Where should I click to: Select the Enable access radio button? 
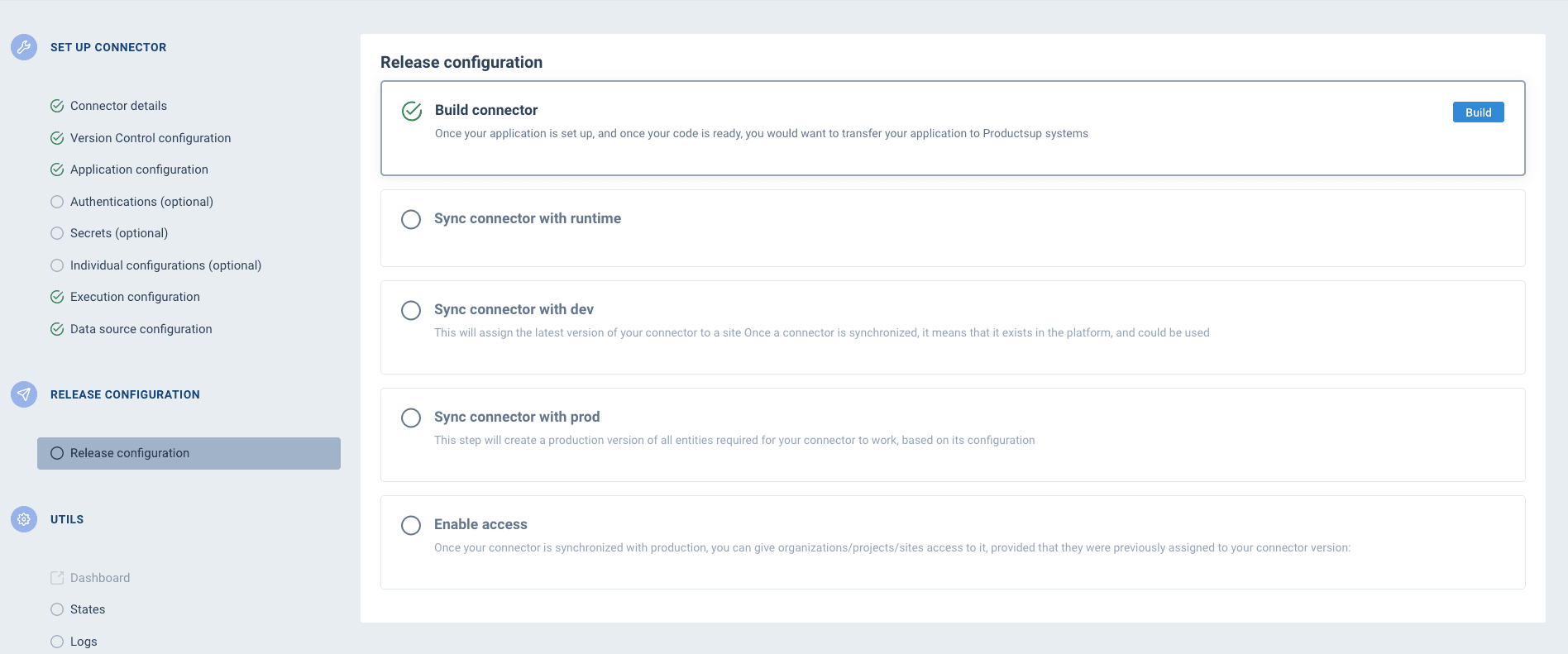(411, 525)
